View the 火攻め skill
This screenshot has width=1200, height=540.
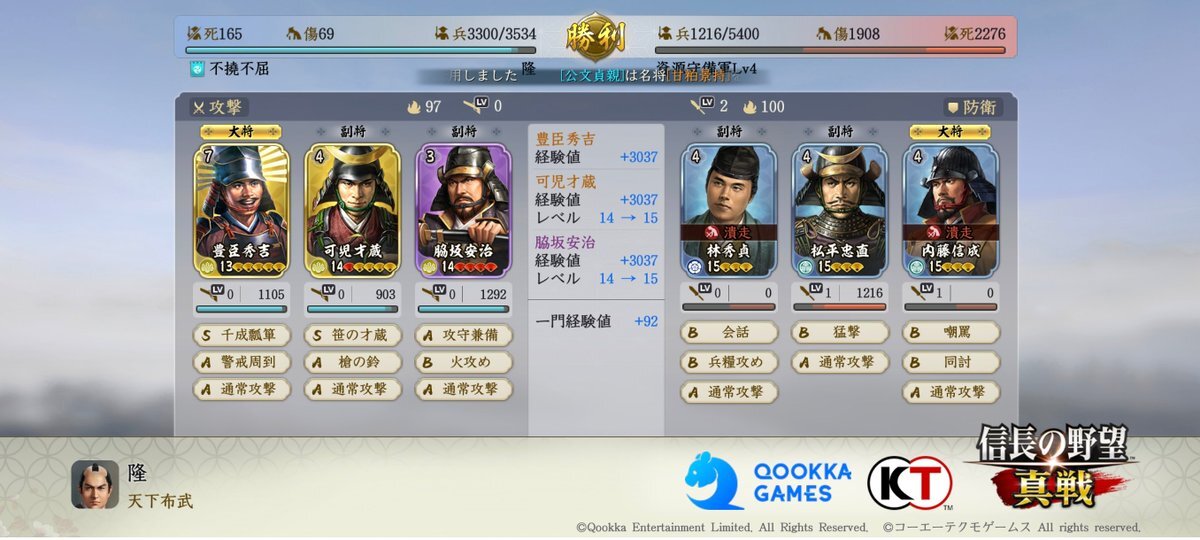[x=463, y=362]
